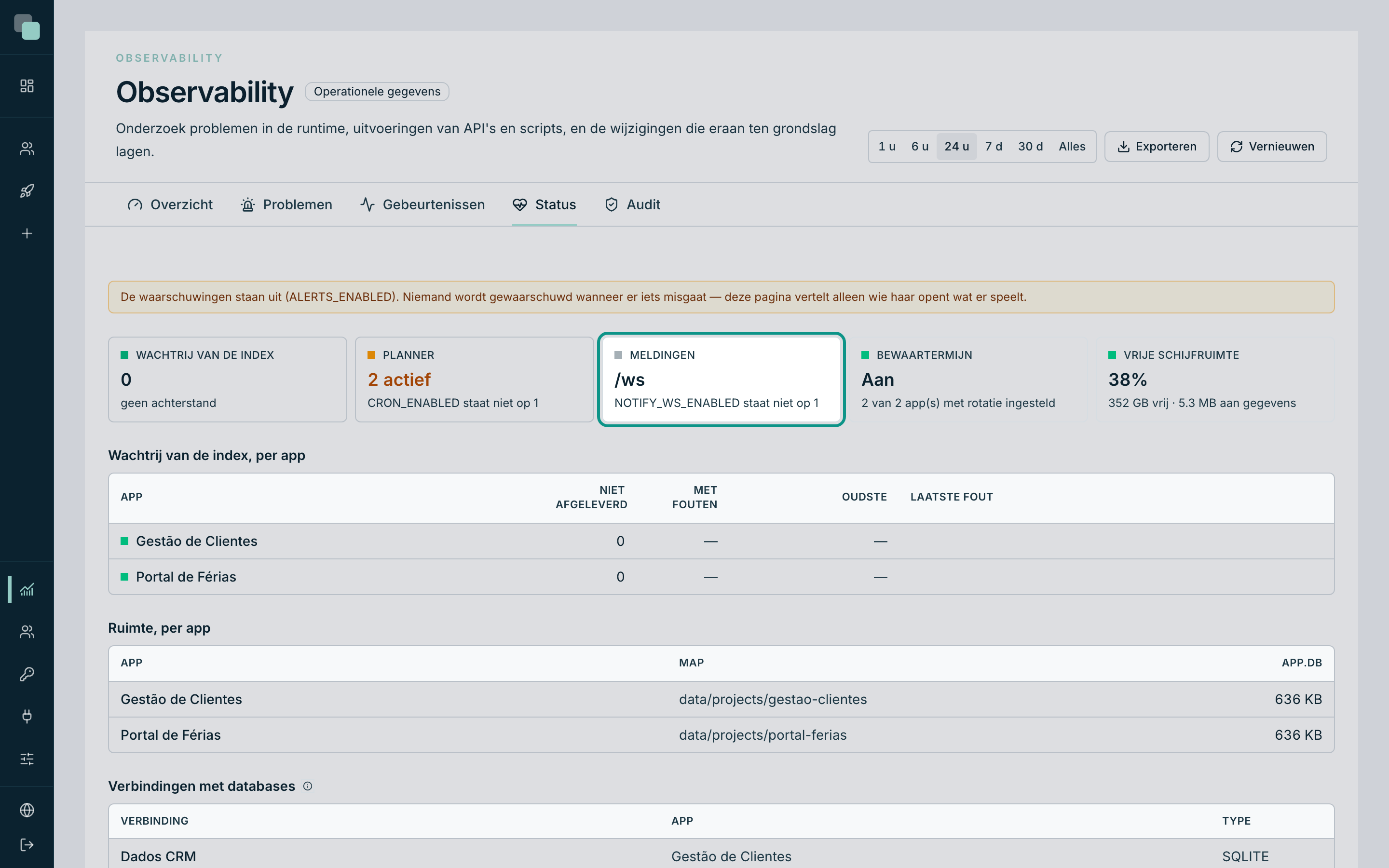Click the Verbinding column header
Screen dimensions: 1389x868
pyautogui.click(x=154, y=821)
